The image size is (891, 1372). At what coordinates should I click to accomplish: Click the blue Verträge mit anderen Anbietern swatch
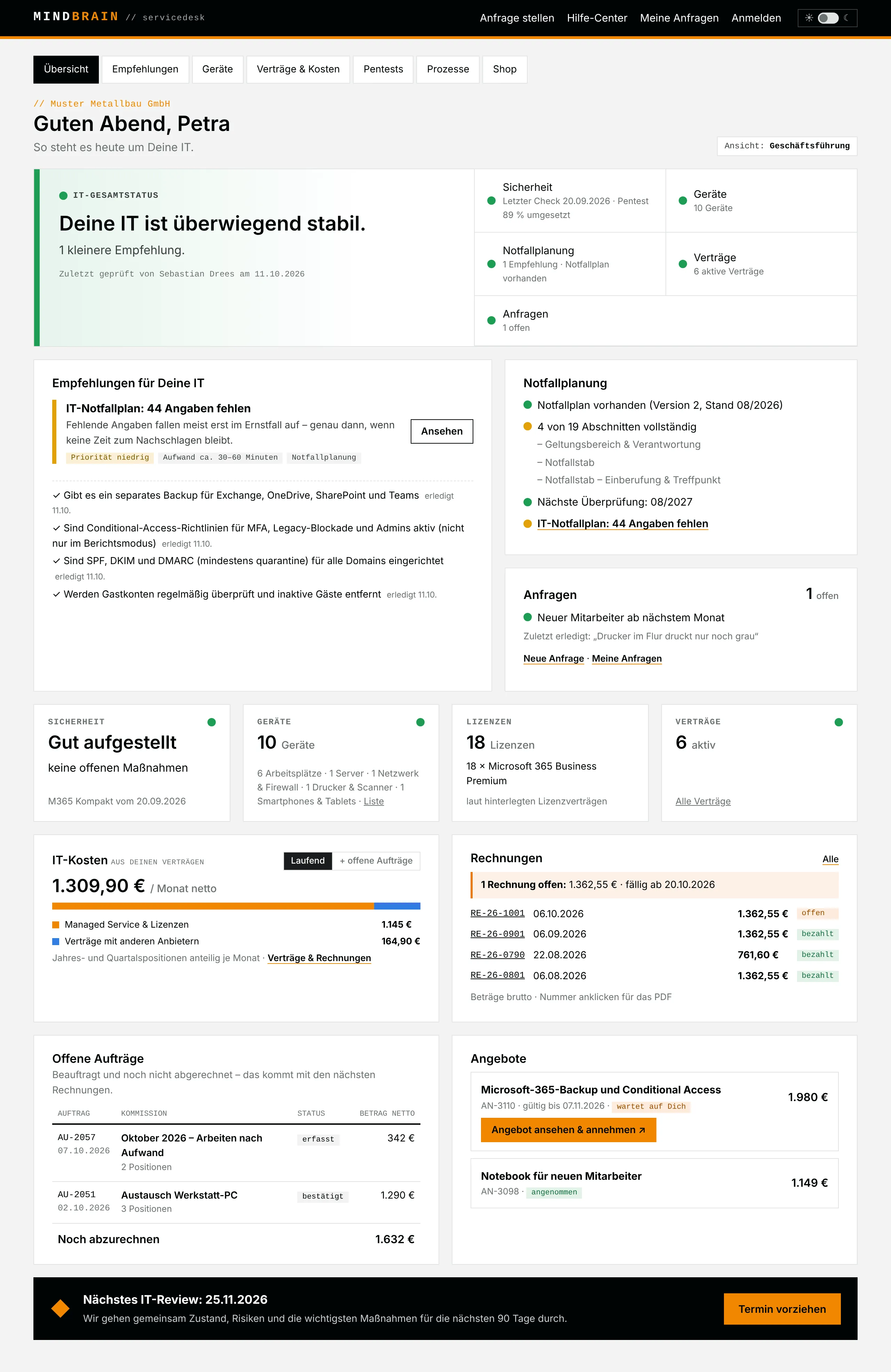[x=56, y=941]
